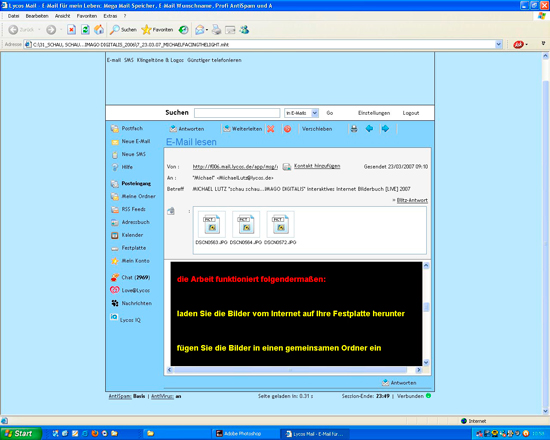Expand the address bar dropdown arrow
Image resolution: width=550 pixels, height=440 pixels.
[498, 45]
